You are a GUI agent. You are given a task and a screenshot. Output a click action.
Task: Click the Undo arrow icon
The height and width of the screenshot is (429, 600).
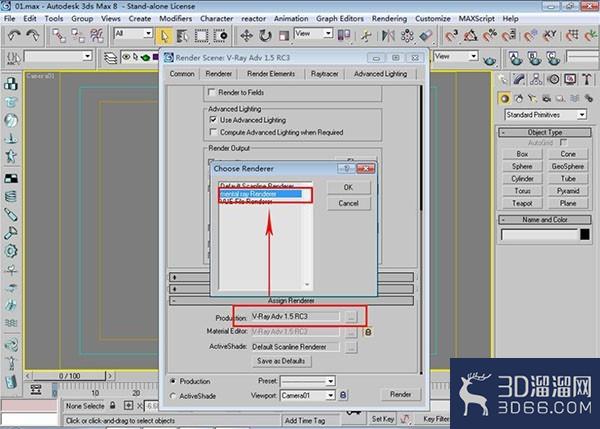14,36
